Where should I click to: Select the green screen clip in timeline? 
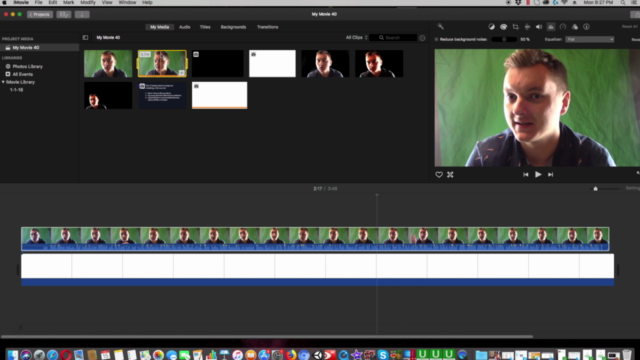[315, 239]
